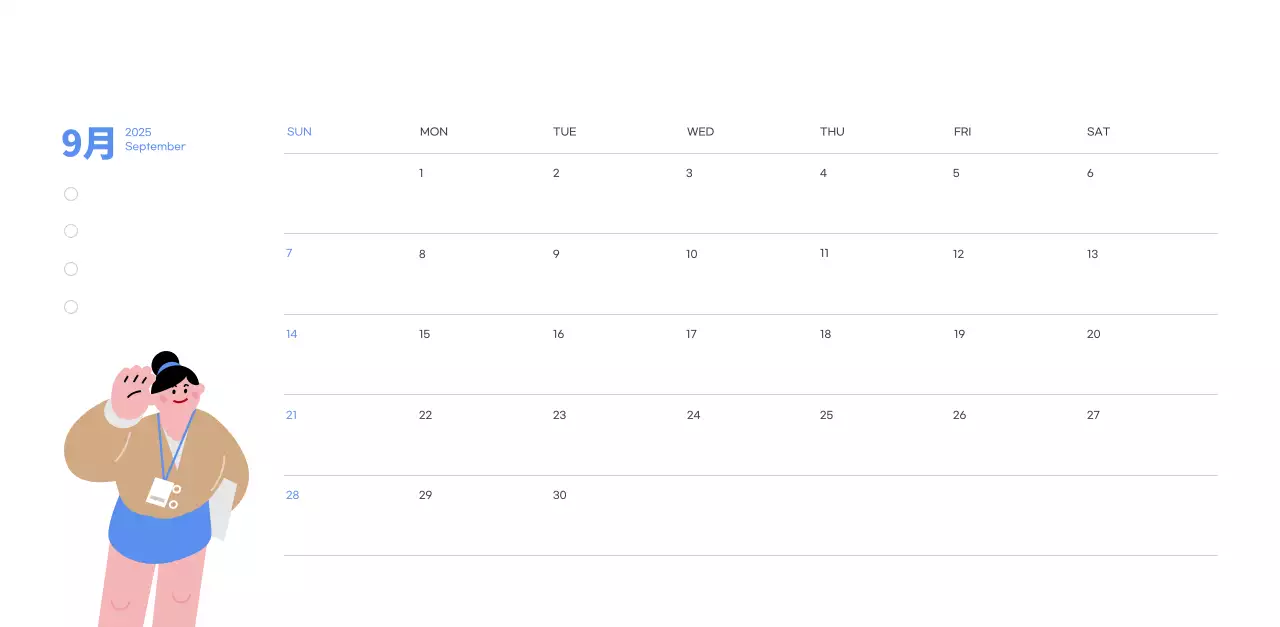Click the September month label
This screenshot has height=627, width=1280.
point(155,147)
